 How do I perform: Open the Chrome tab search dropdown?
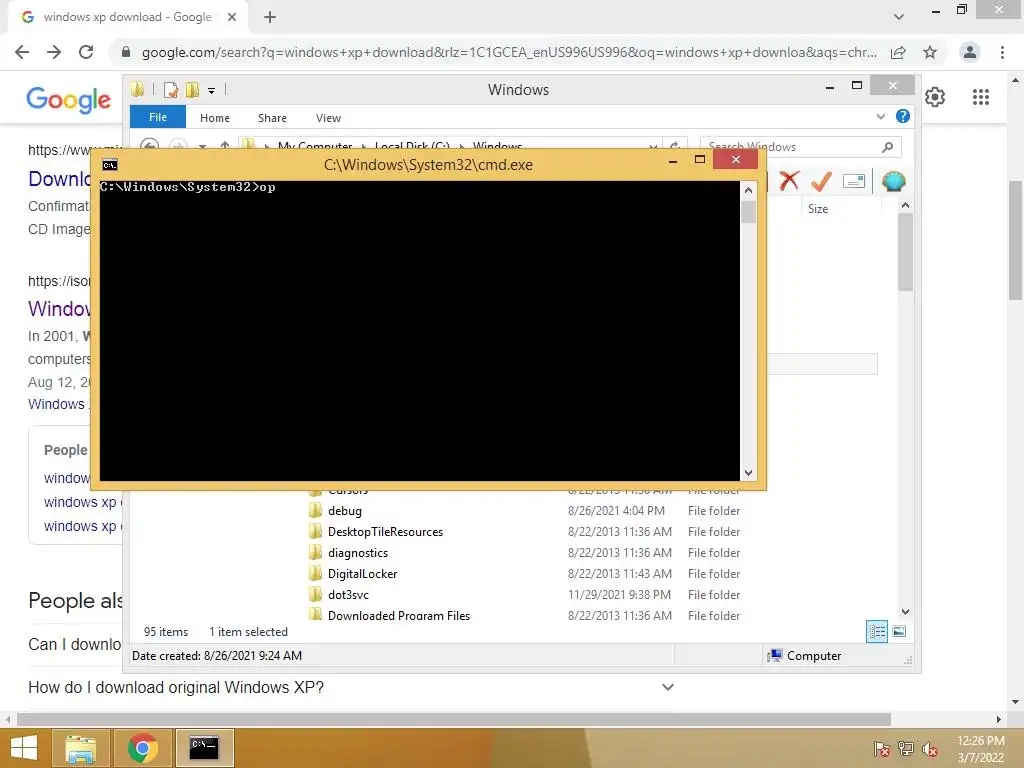[x=899, y=17]
